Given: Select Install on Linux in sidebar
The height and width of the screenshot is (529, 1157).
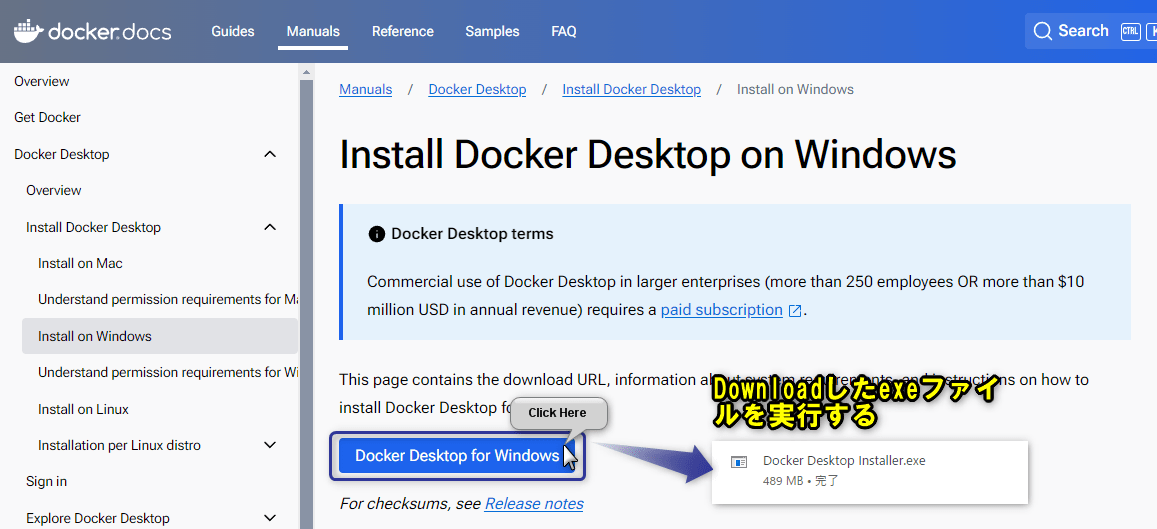Looking at the screenshot, I should pyautogui.click(x=83, y=409).
